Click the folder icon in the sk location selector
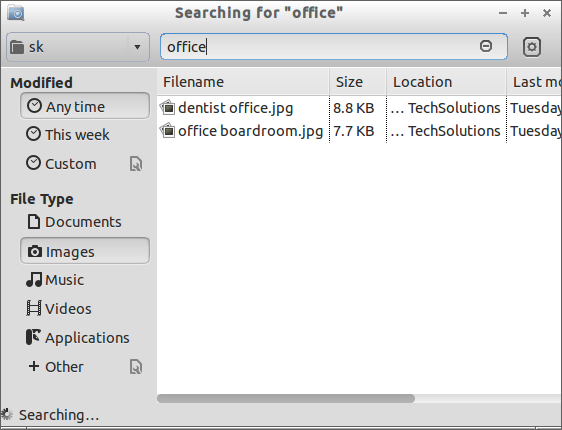The image size is (562, 430). [x=17, y=47]
